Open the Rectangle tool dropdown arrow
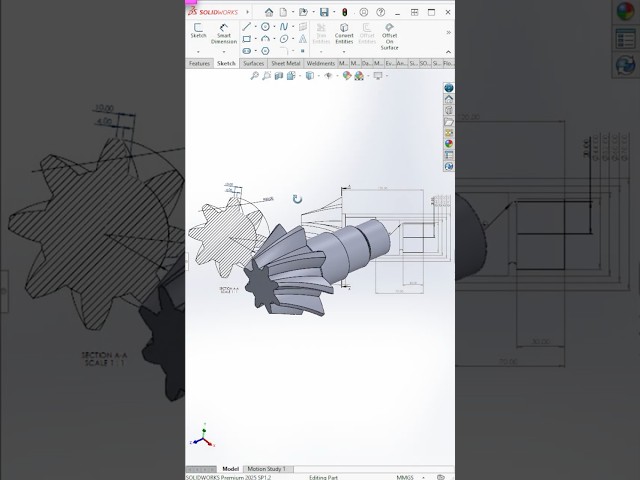Screen dimensions: 640x480 click(256, 39)
